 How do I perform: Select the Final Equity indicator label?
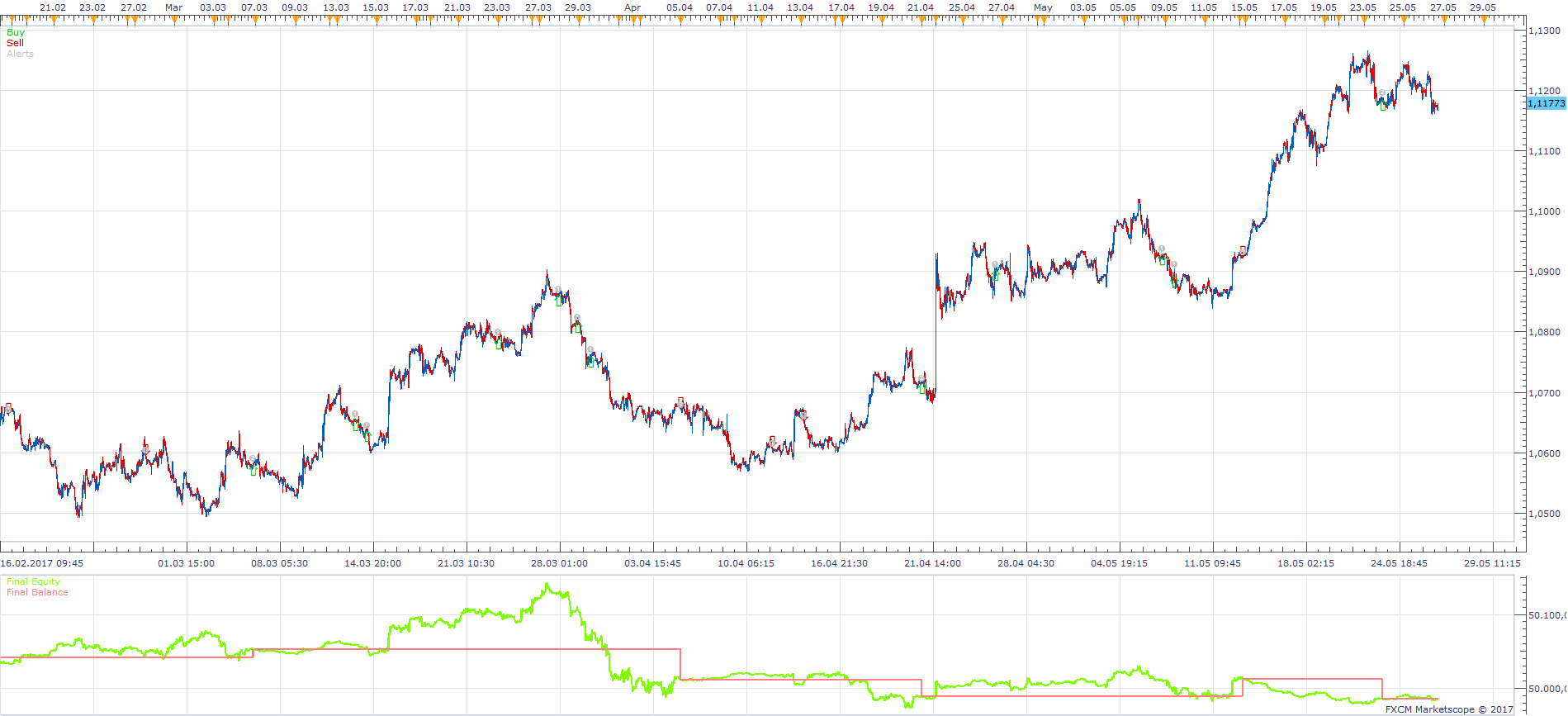point(33,581)
